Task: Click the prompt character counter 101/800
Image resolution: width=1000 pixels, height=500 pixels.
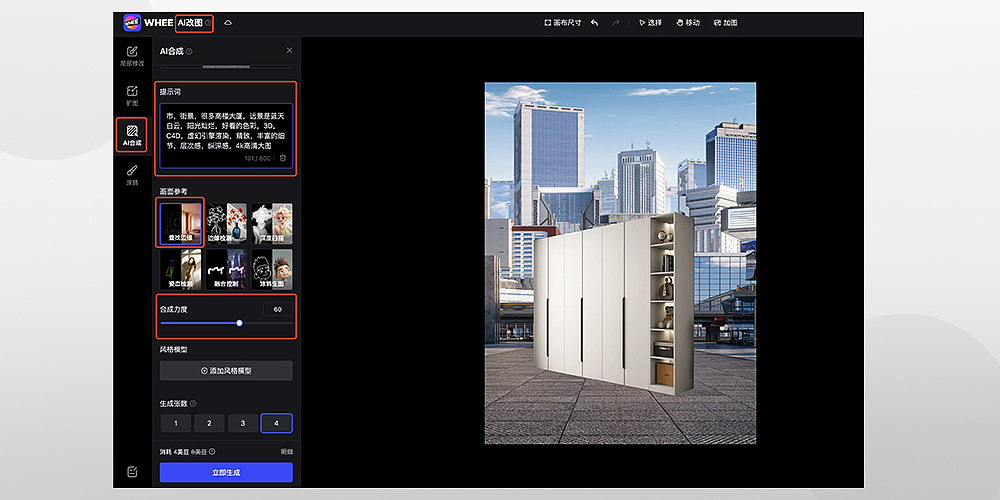Action: pos(258,158)
